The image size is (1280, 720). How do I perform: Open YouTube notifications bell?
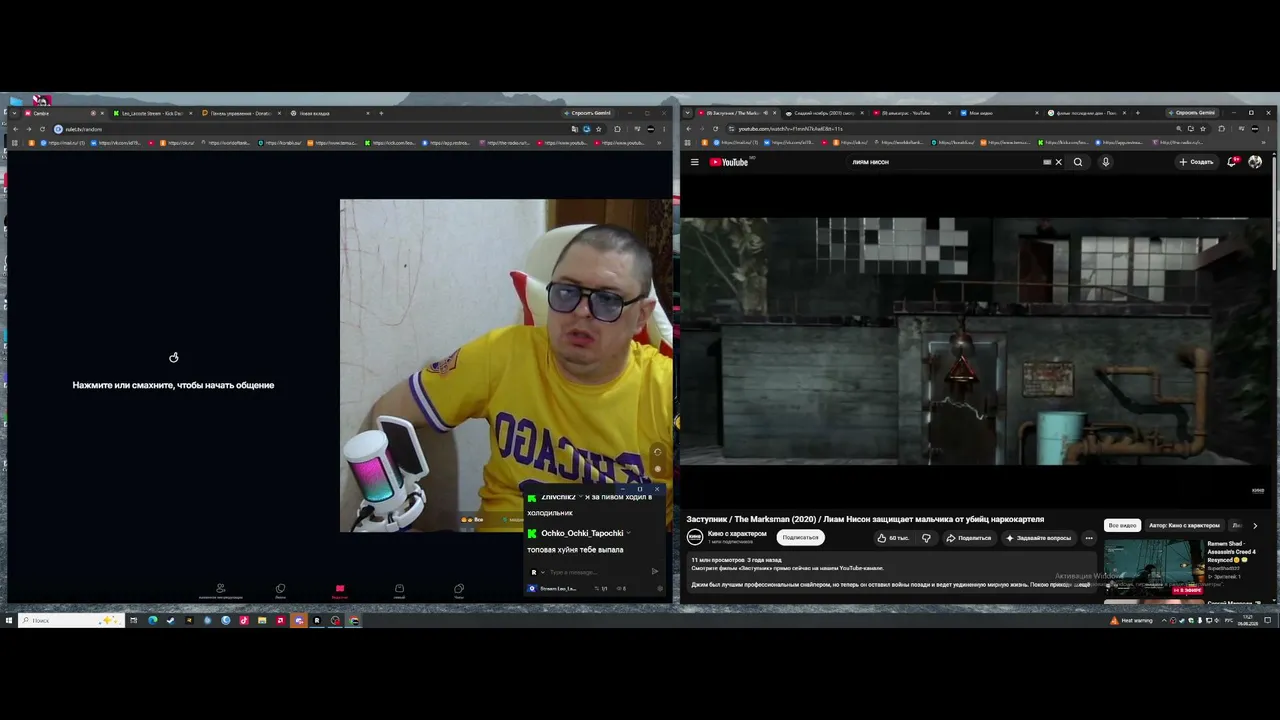pyautogui.click(x=1232, y=162)
